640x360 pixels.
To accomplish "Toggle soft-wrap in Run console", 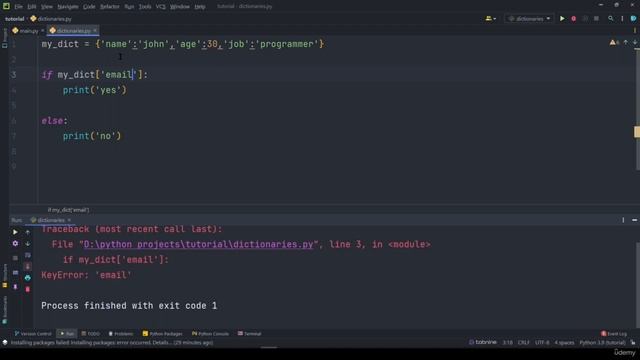I will pyautogui.click(x=28, y=255).
